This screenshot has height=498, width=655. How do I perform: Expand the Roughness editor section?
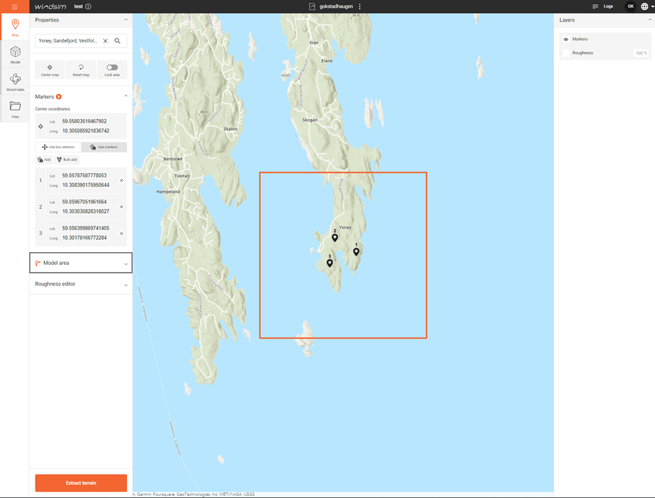(81, 284)
